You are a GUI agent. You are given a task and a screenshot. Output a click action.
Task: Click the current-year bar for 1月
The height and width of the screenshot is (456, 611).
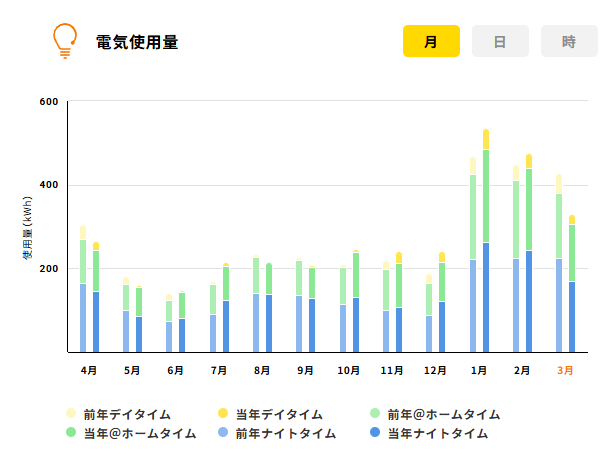coord(486,250)
